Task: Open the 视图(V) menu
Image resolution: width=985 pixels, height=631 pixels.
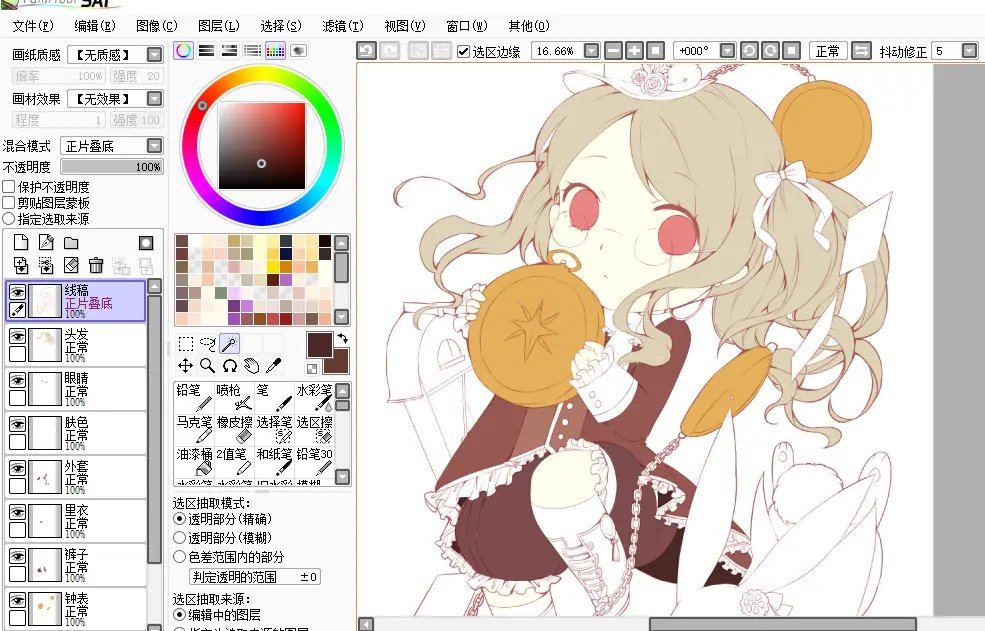Action: 405,26
